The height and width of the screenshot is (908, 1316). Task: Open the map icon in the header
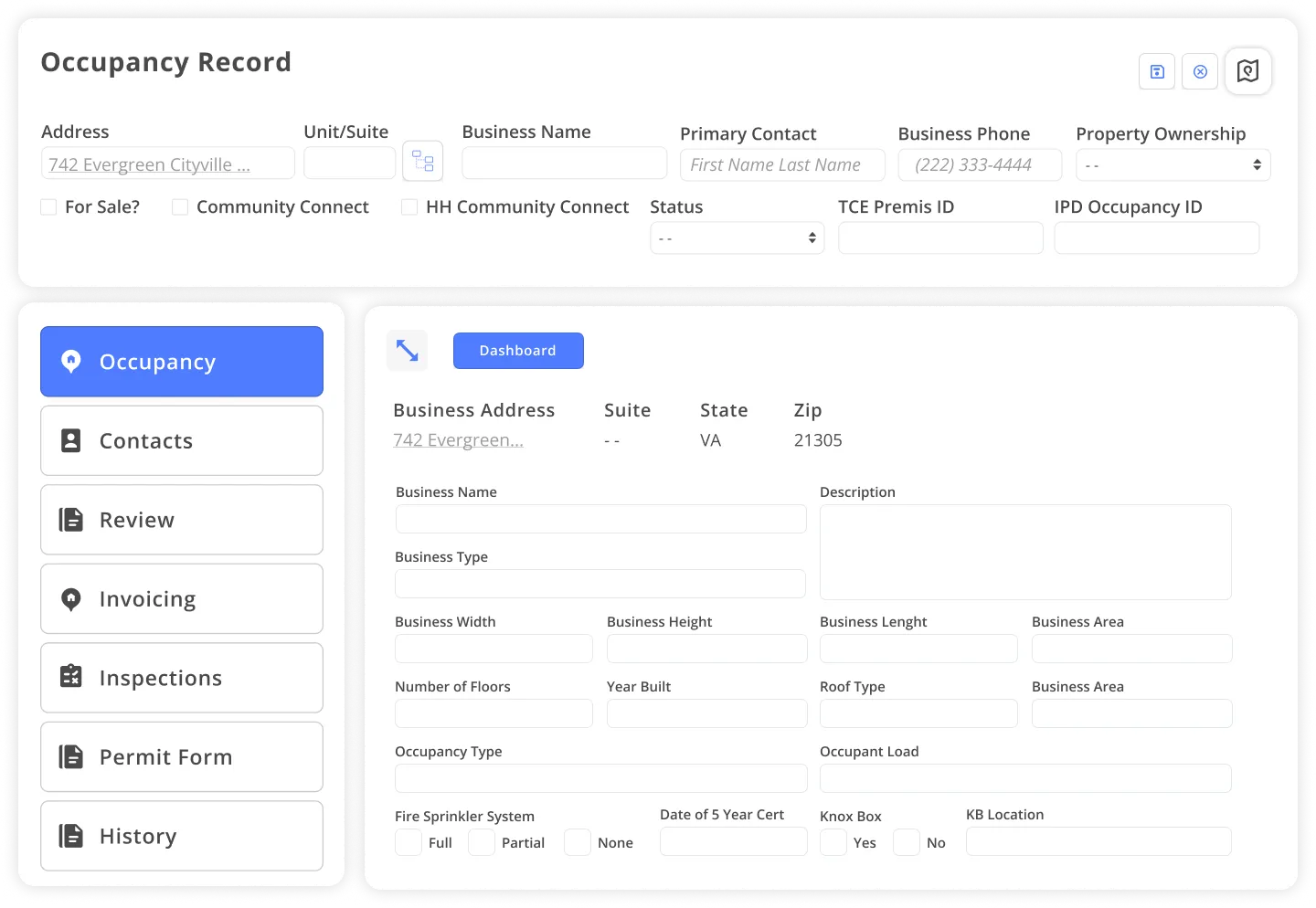tap(1248, 71)
